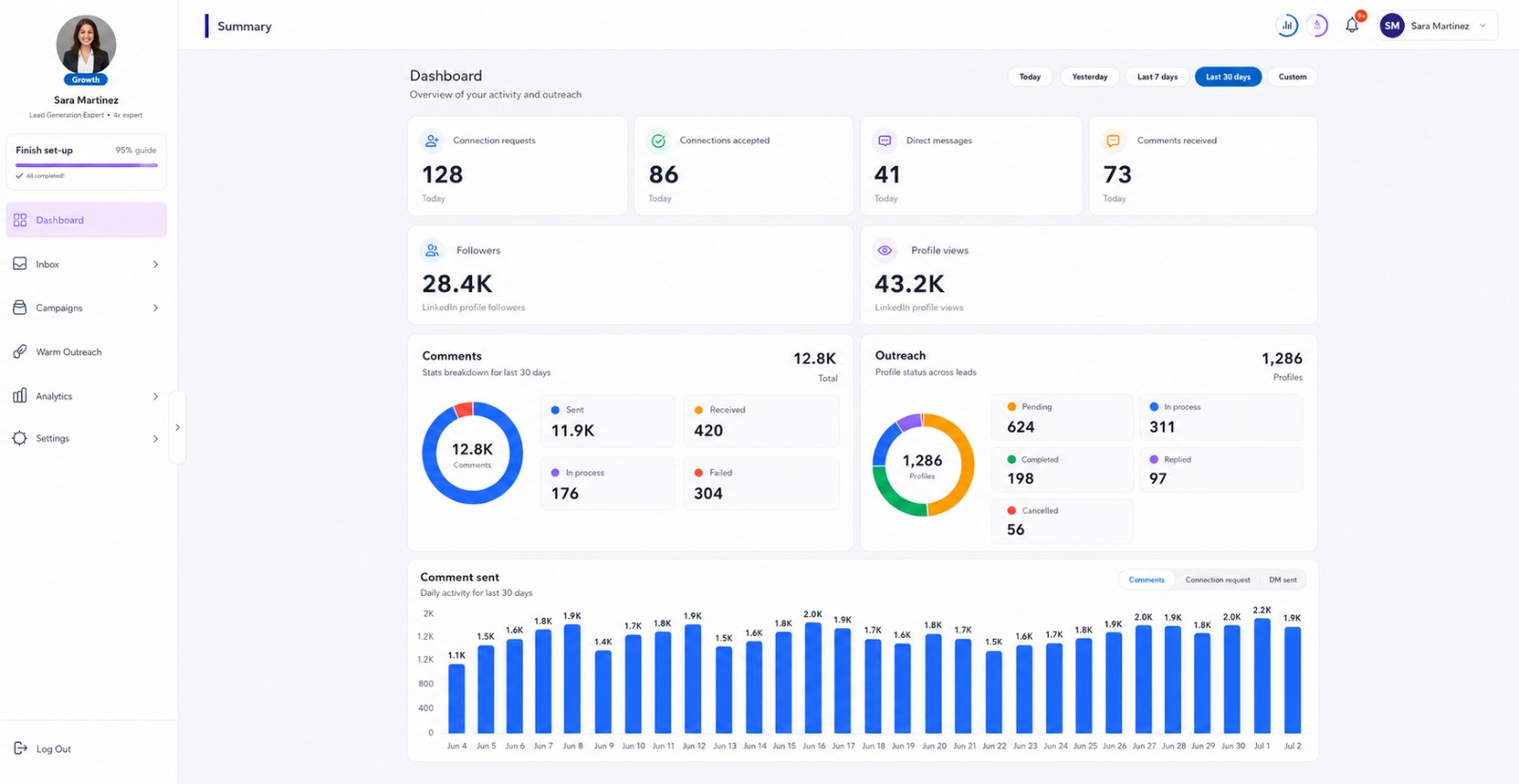The width and height of the screenshot is (1519, 784).
Task: Expand the Settings submenu chevron
Action: pyautogui.click(x=156, y=439)
